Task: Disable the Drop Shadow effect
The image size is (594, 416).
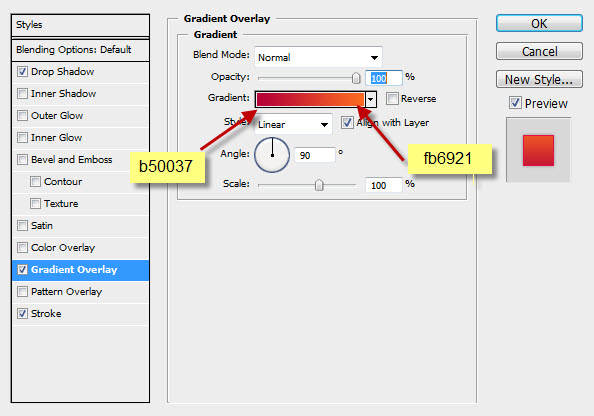Action: tap(22, 71)
